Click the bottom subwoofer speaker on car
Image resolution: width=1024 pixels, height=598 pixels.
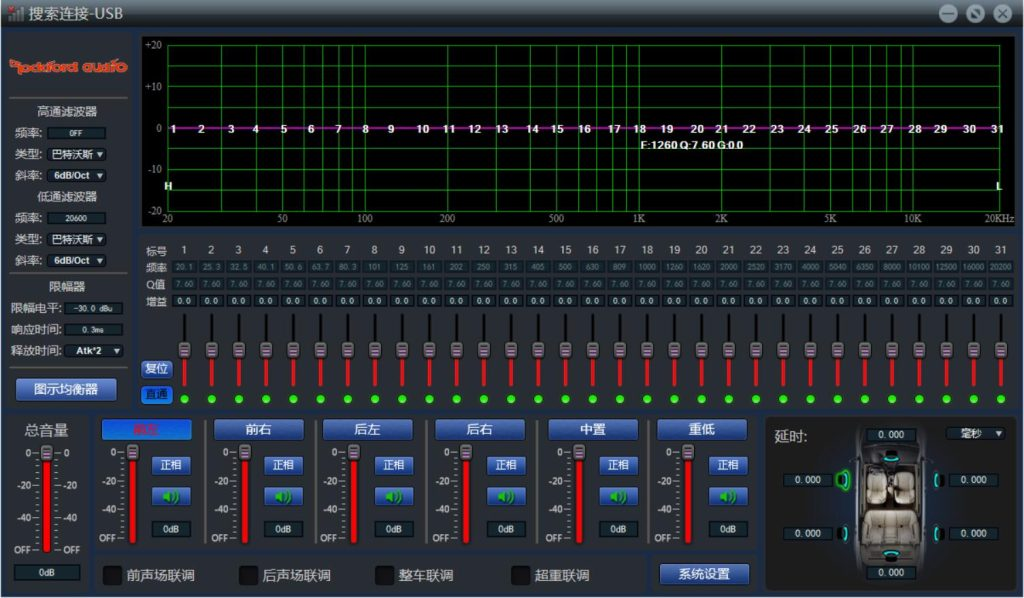(x=890, y=555)
